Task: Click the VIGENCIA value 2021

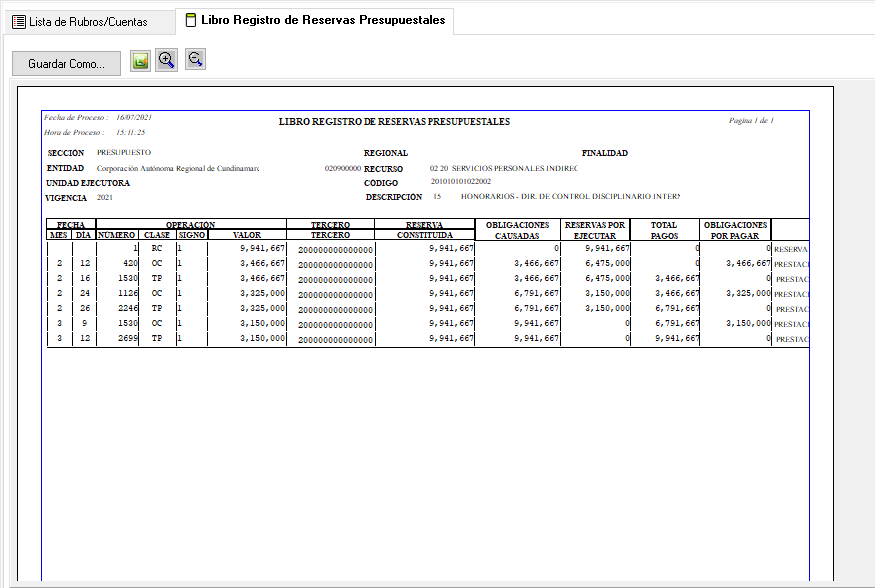Action: 105,198
